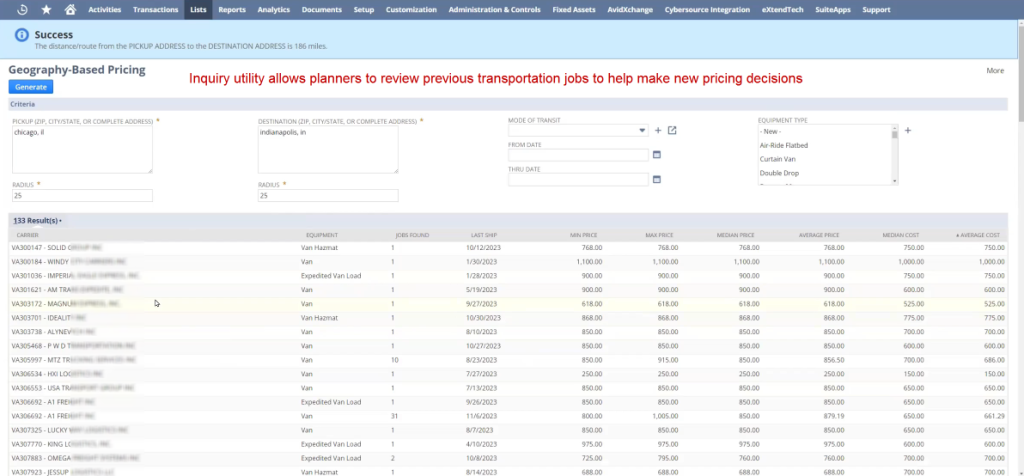The height and width of the screenshot is (476, 1024).
Task: Click the Generate button
Action: (x=31, y=87)
